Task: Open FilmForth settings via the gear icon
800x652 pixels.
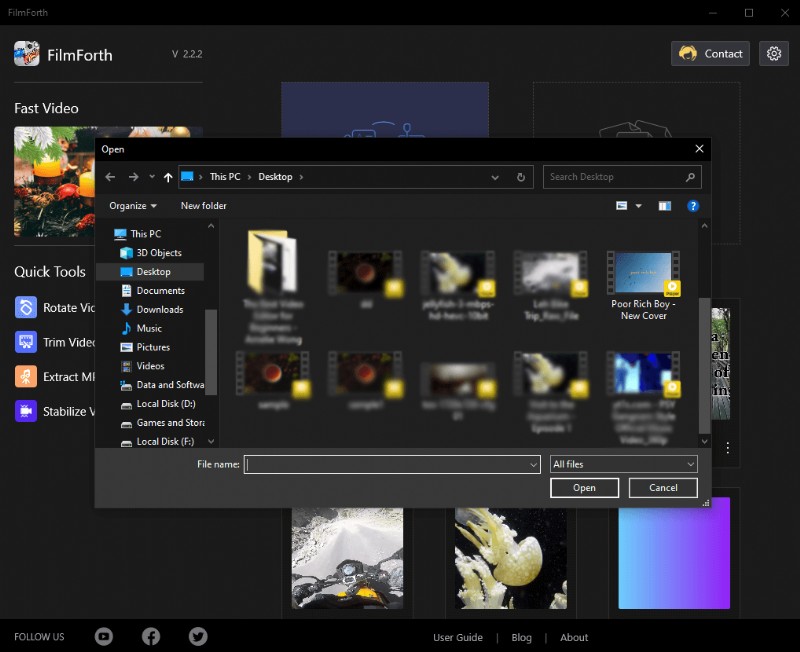Action: (x=774, y=53)
